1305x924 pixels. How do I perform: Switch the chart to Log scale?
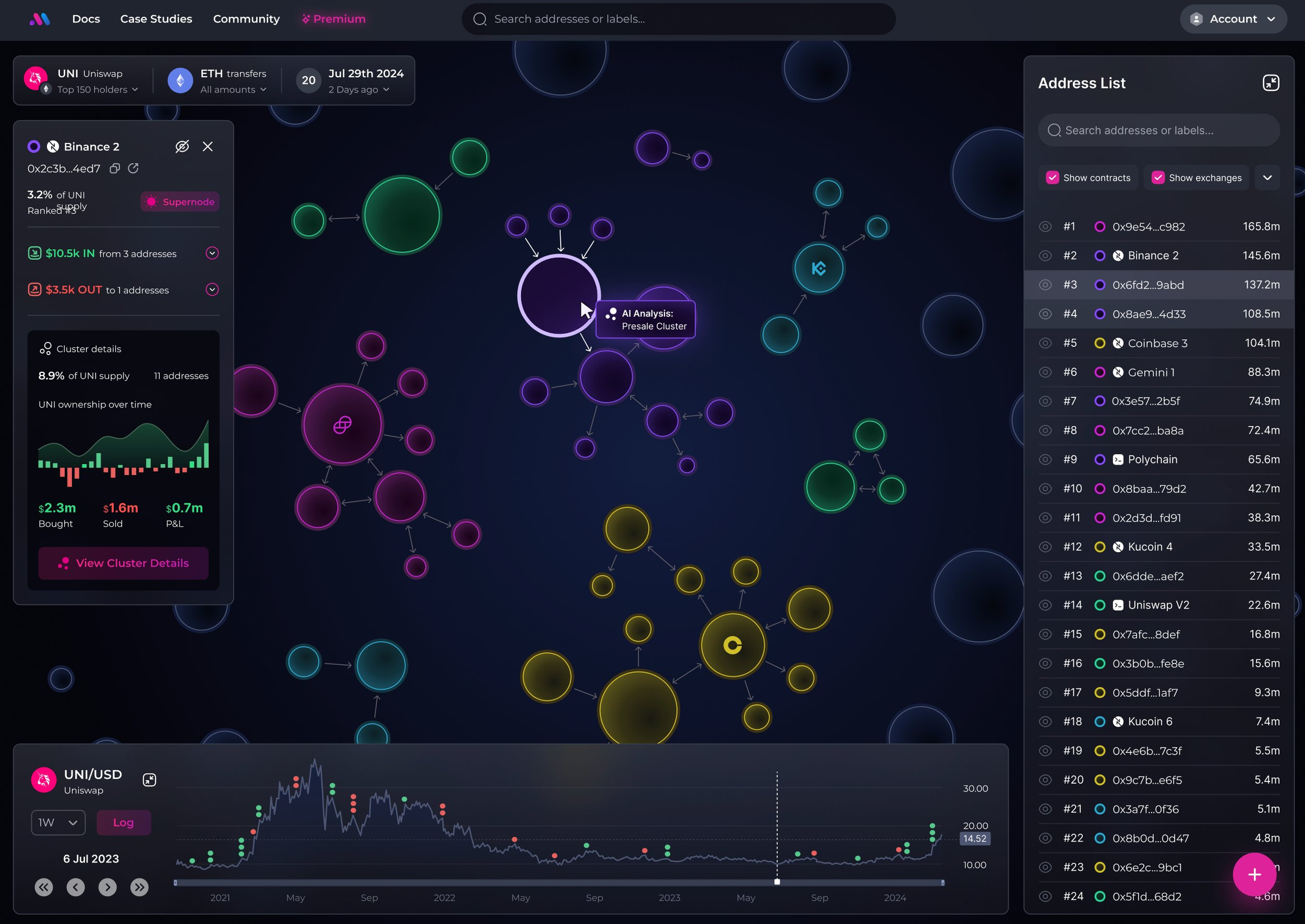(x=123, y=822)
